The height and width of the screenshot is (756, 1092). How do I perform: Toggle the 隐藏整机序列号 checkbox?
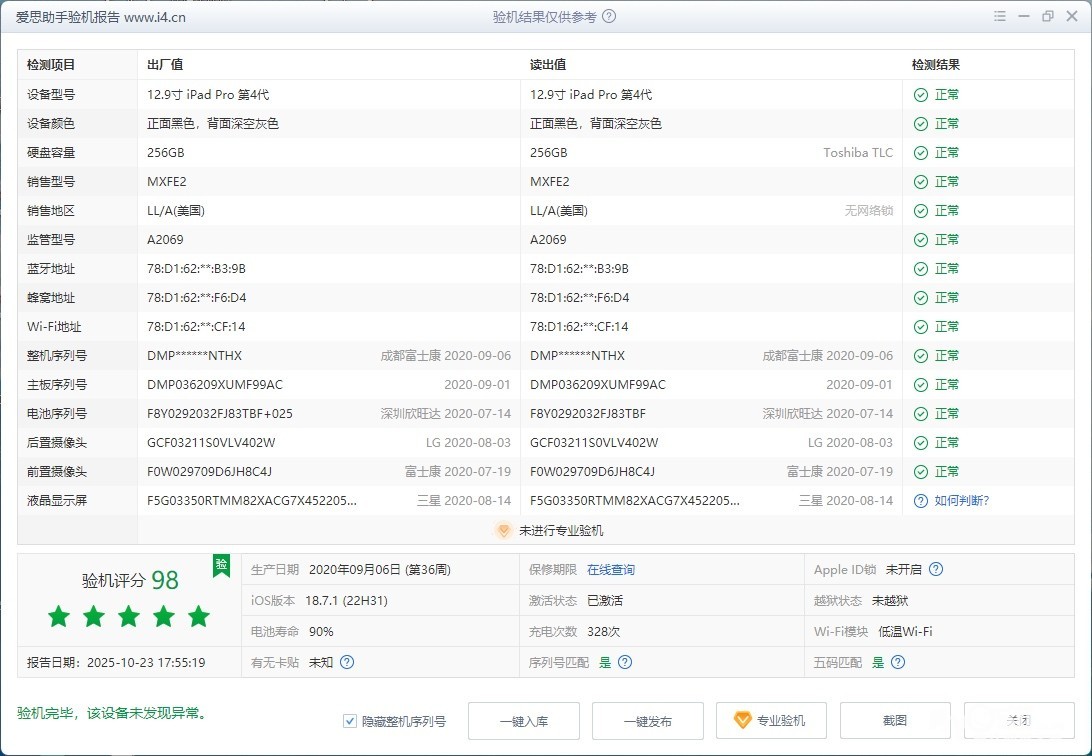pyautogui.click(x=350, y=721)
